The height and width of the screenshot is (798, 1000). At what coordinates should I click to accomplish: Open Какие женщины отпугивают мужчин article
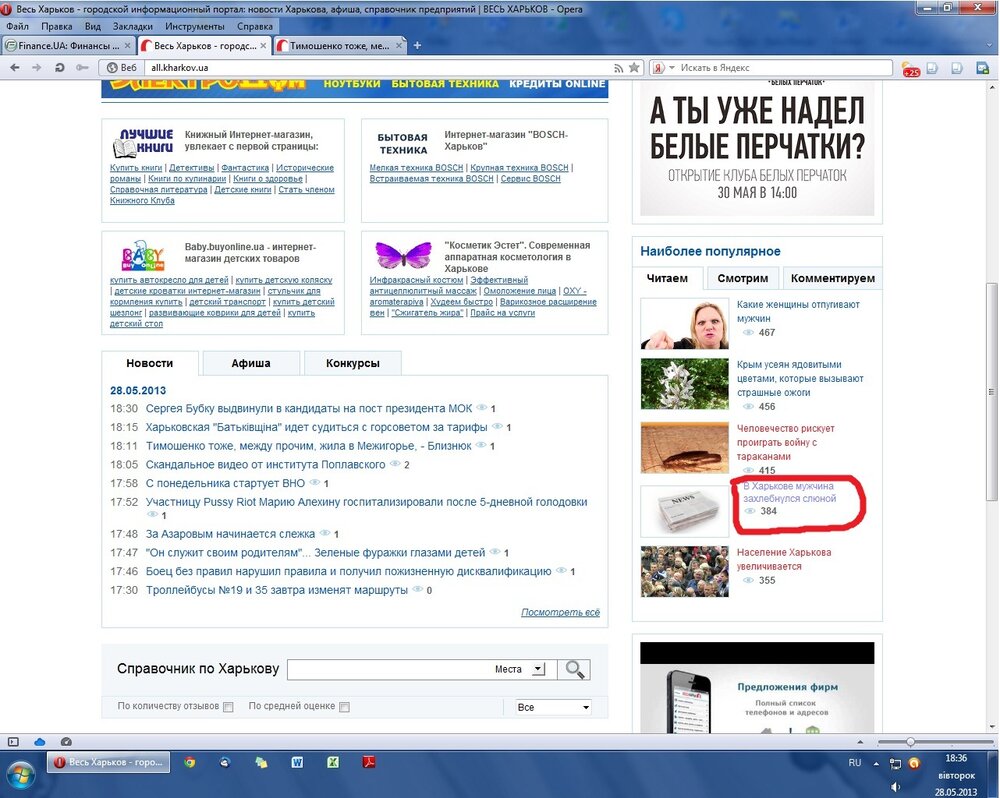click(x=798, y=311)
